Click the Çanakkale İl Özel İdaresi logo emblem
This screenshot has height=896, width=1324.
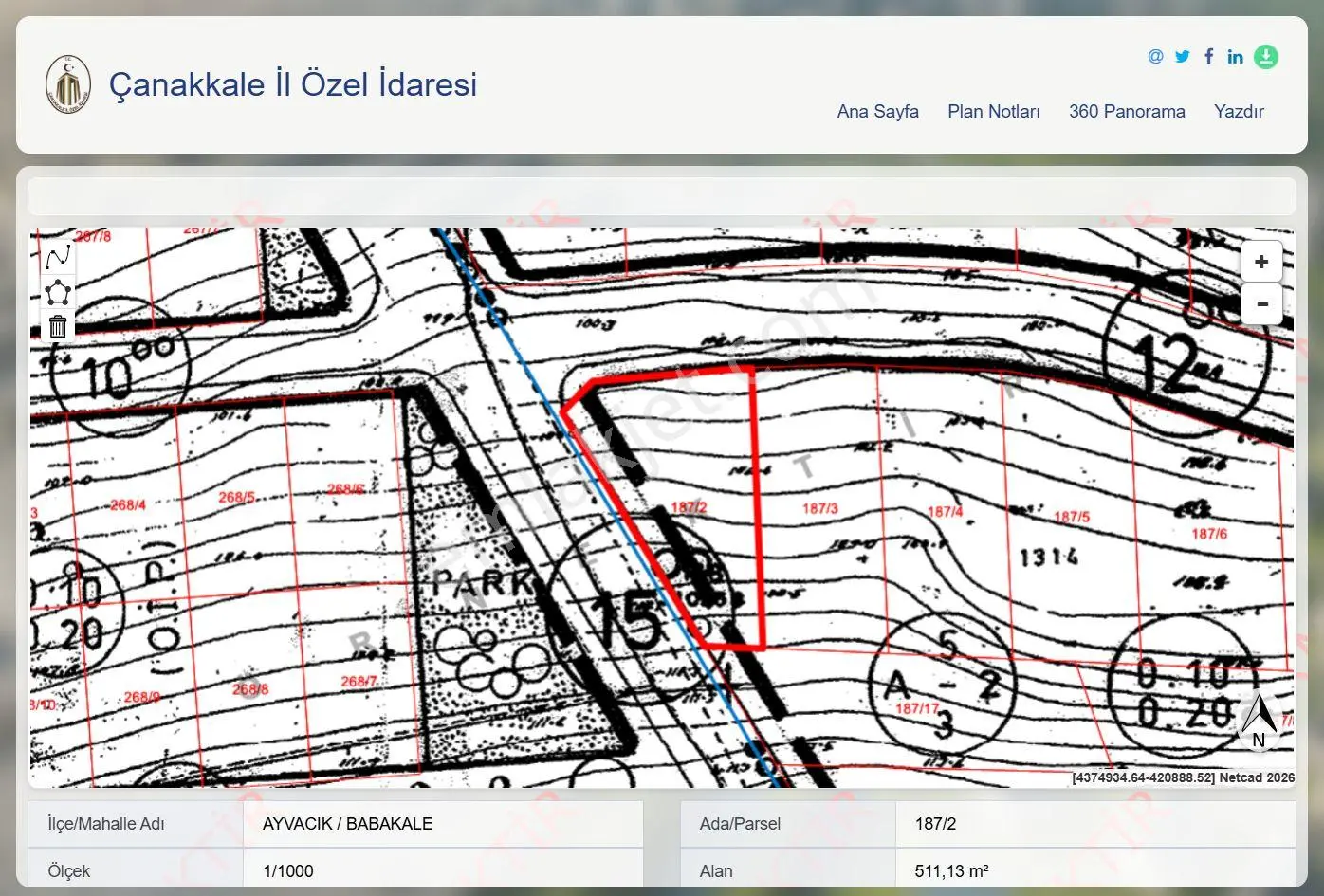[x=68, y=84]
